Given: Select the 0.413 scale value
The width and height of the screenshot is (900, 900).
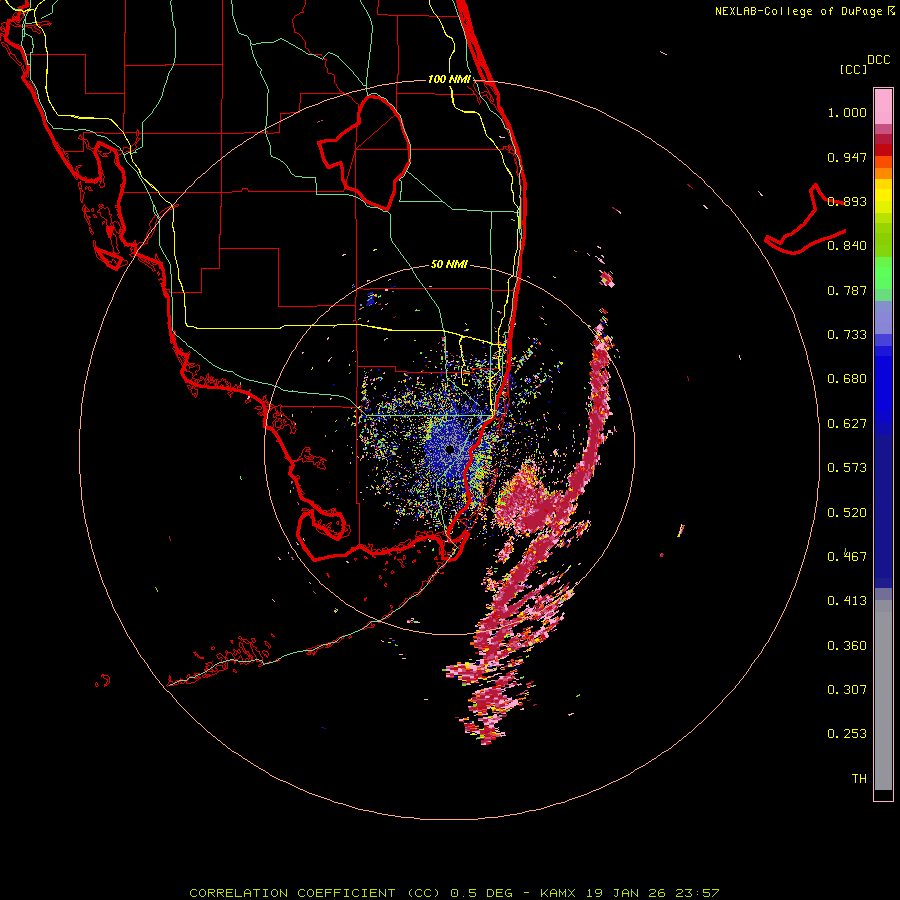Looking at the screenshot, I should 847,601.
